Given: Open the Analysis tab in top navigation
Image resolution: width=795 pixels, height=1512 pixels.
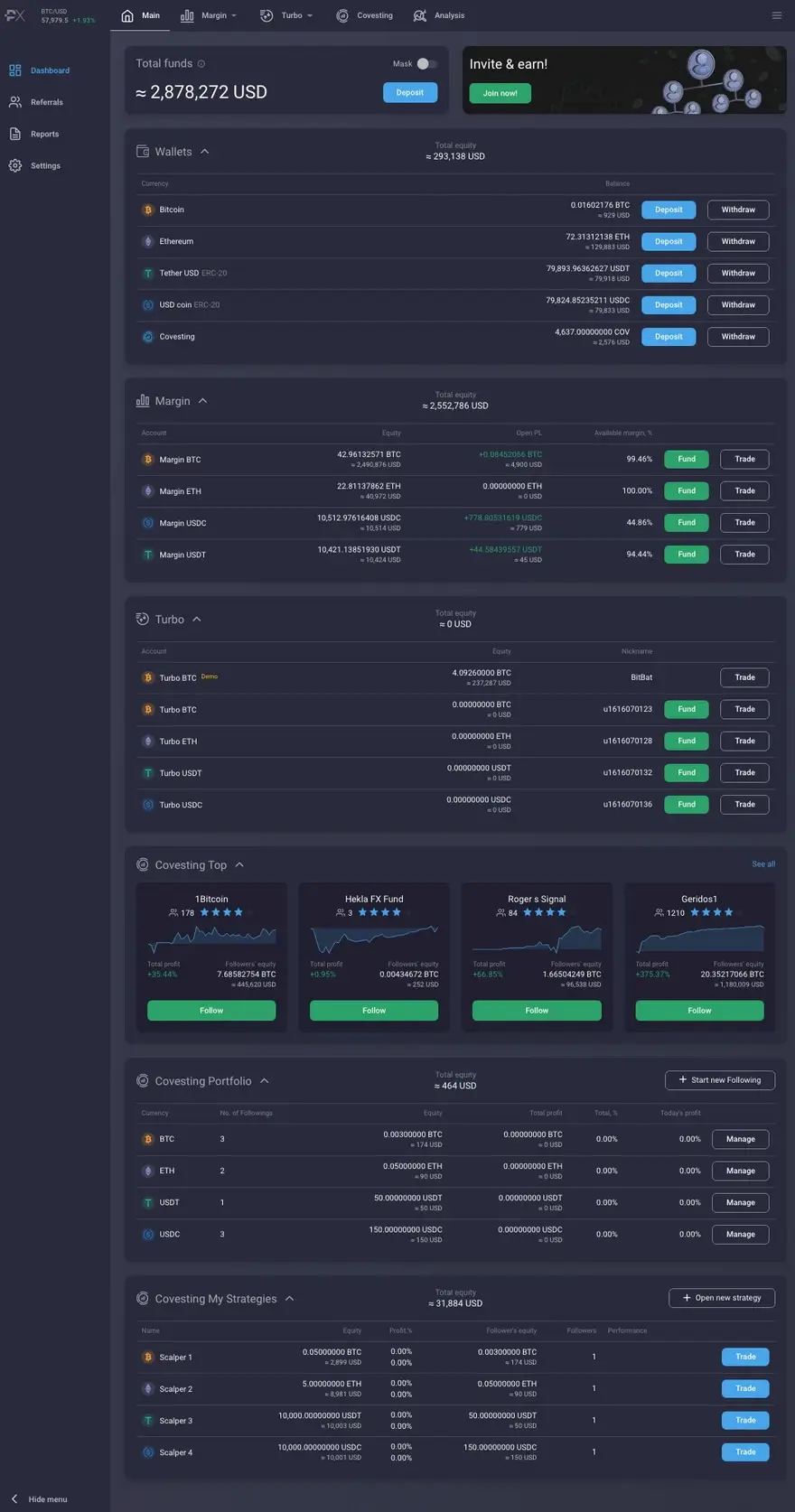Looking at the screenshot, I should click(x=439, y=15).
